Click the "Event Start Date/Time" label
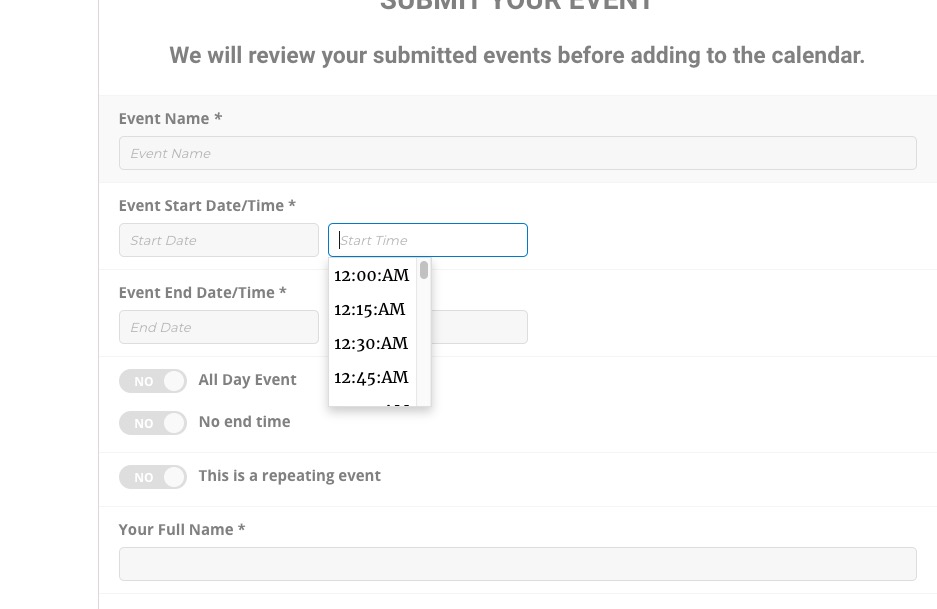This screenshot has width=937, height=609. (207, 205)
